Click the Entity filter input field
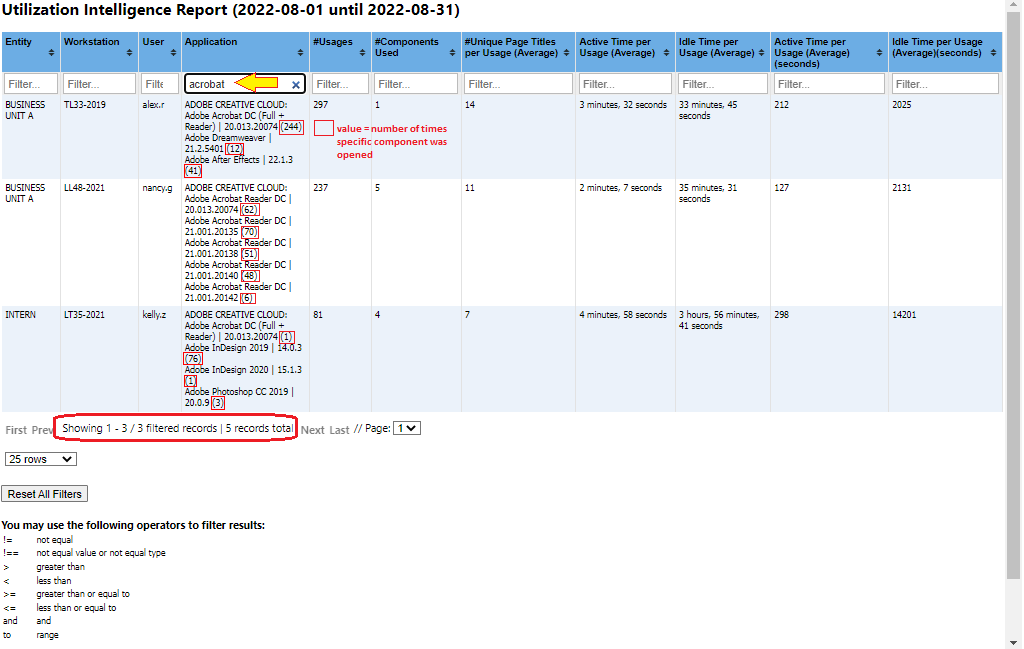 (x=30, y=85)
